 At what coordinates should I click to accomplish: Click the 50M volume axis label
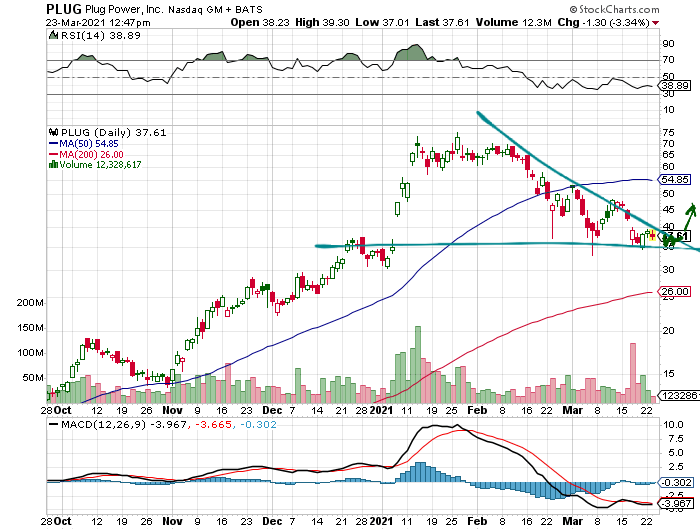33,378
